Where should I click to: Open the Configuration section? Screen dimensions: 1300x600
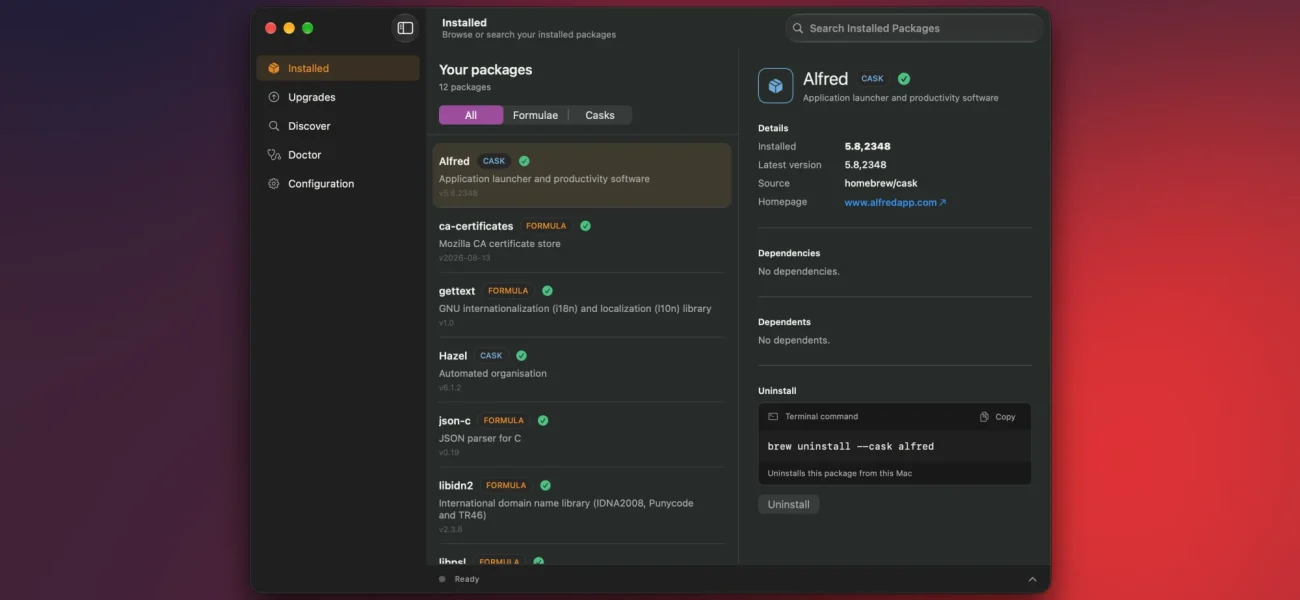point(338,184)
